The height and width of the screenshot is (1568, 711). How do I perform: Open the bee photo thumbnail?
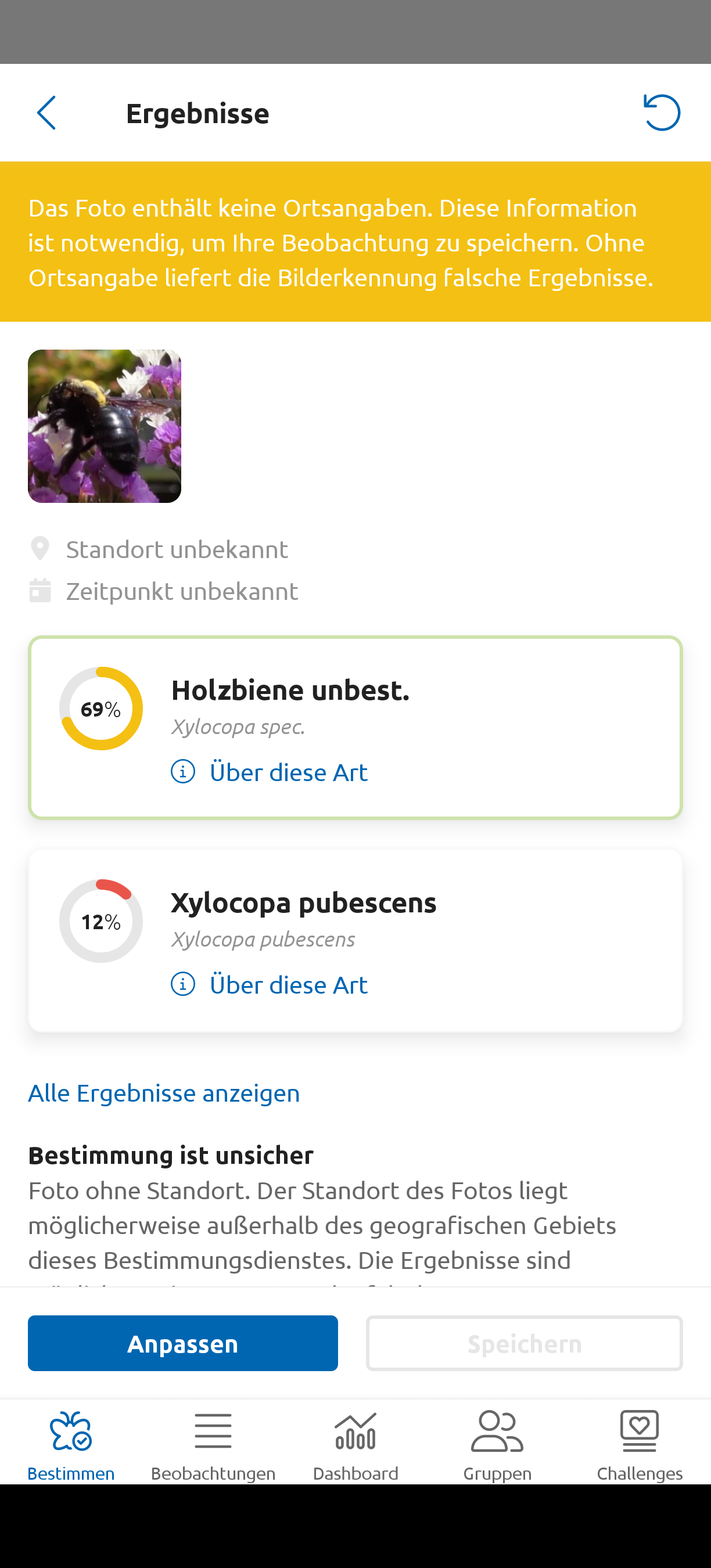[105, 426]
